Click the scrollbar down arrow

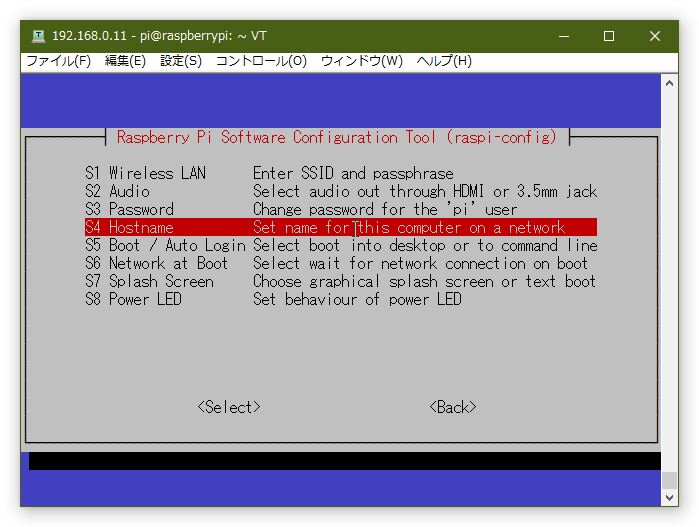(x=669, y=498)
